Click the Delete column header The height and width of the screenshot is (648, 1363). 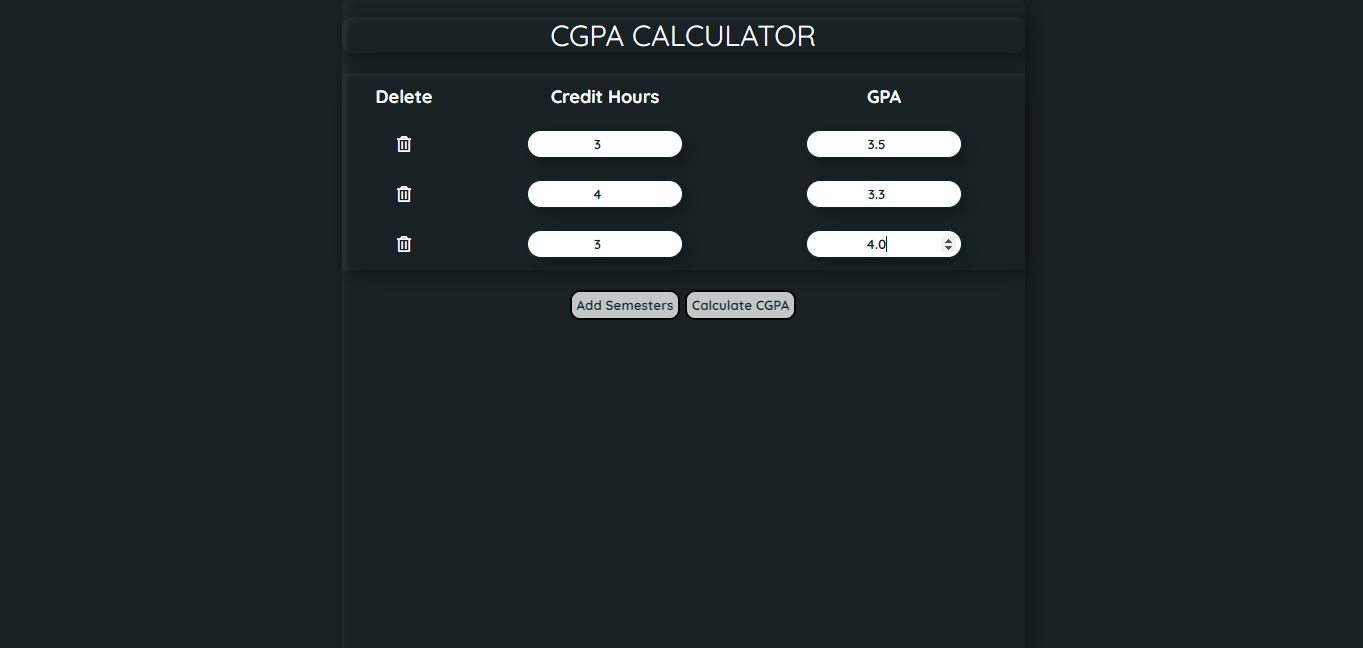pos(404,97)
